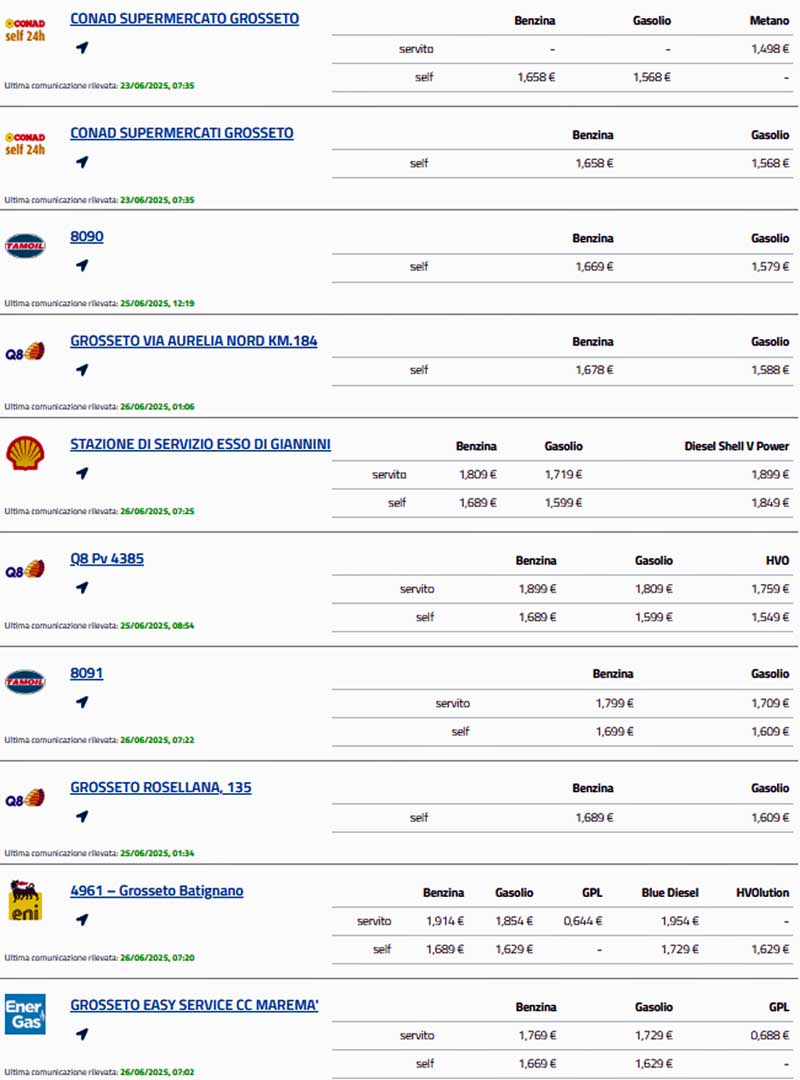
Task: Click navigation arrow under CONAD SUPERMERCATO GROSSETO
Action: [82, 47]
